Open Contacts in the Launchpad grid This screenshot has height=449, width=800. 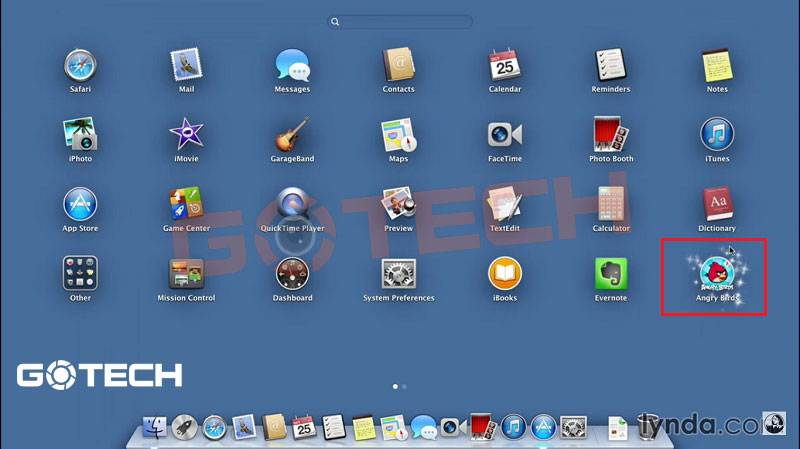(398, 65)
